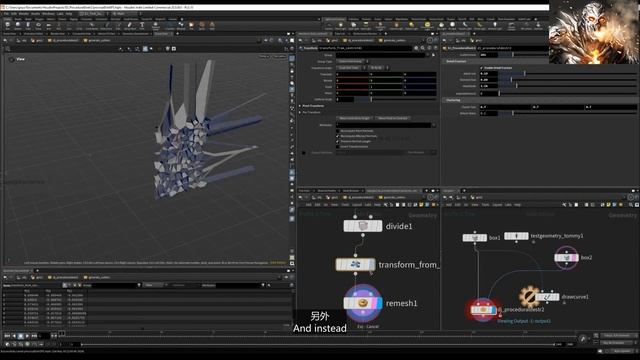Open the Windows menu
The width and height of the screenshot is (640, 360).
pyautogui.click(x=48, y=13)
